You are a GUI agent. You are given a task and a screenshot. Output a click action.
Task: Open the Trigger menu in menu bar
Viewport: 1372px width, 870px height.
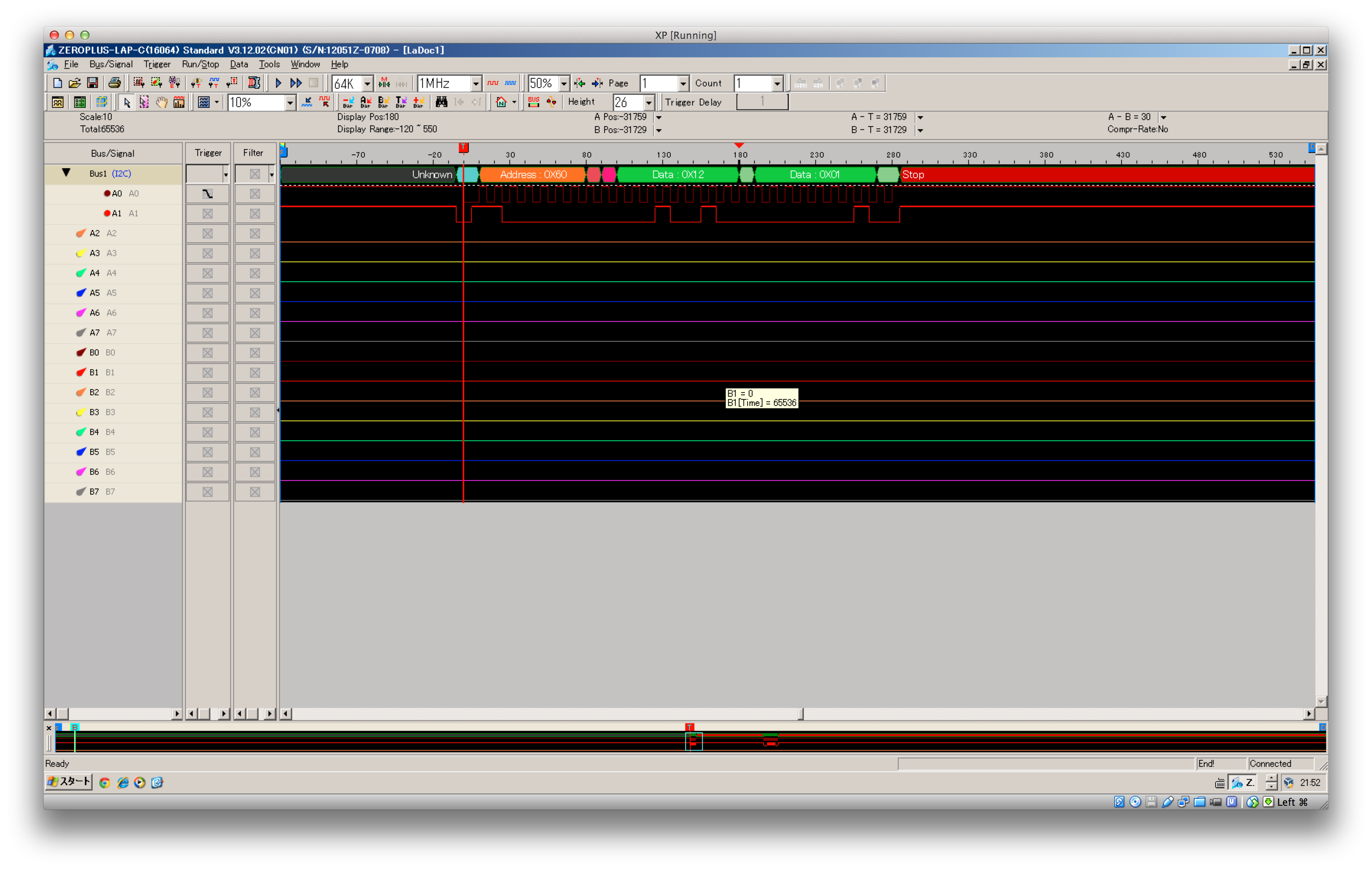click(157, 64)
